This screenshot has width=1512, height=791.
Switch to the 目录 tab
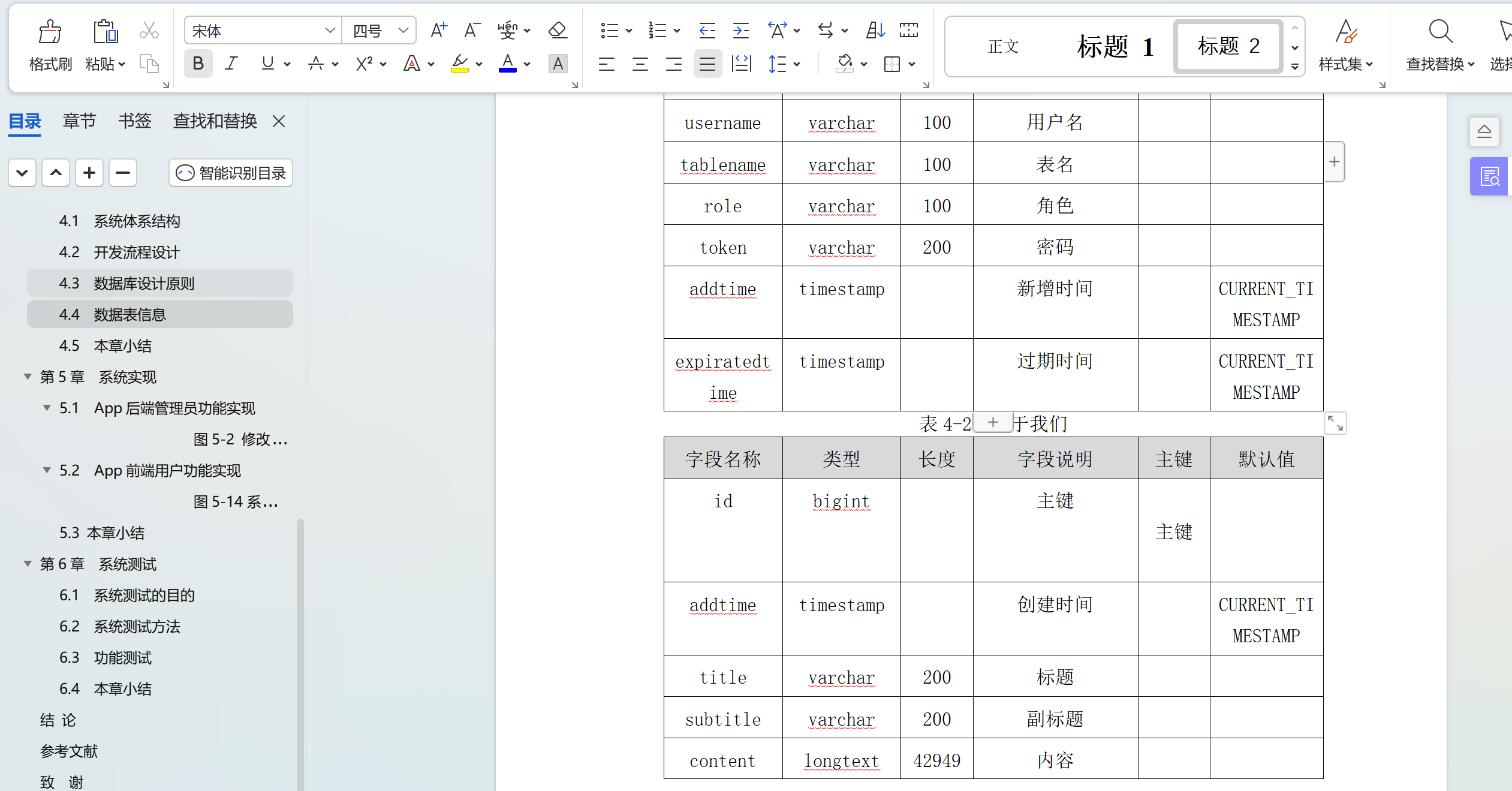pyautogui.click(x=25, y=121)
